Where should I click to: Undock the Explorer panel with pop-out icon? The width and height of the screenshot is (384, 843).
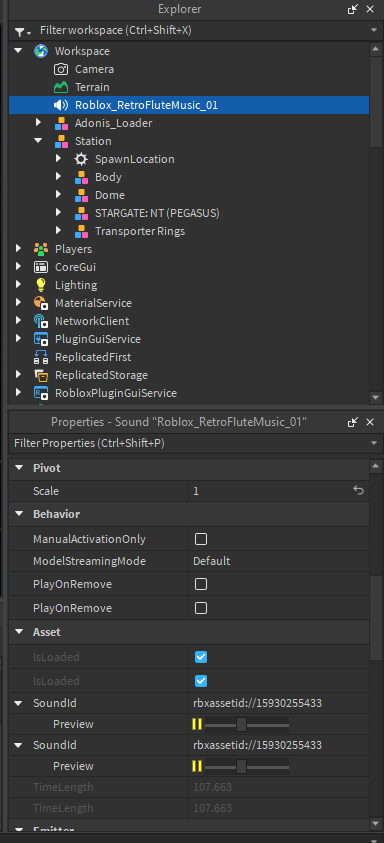tap(353, 9)
